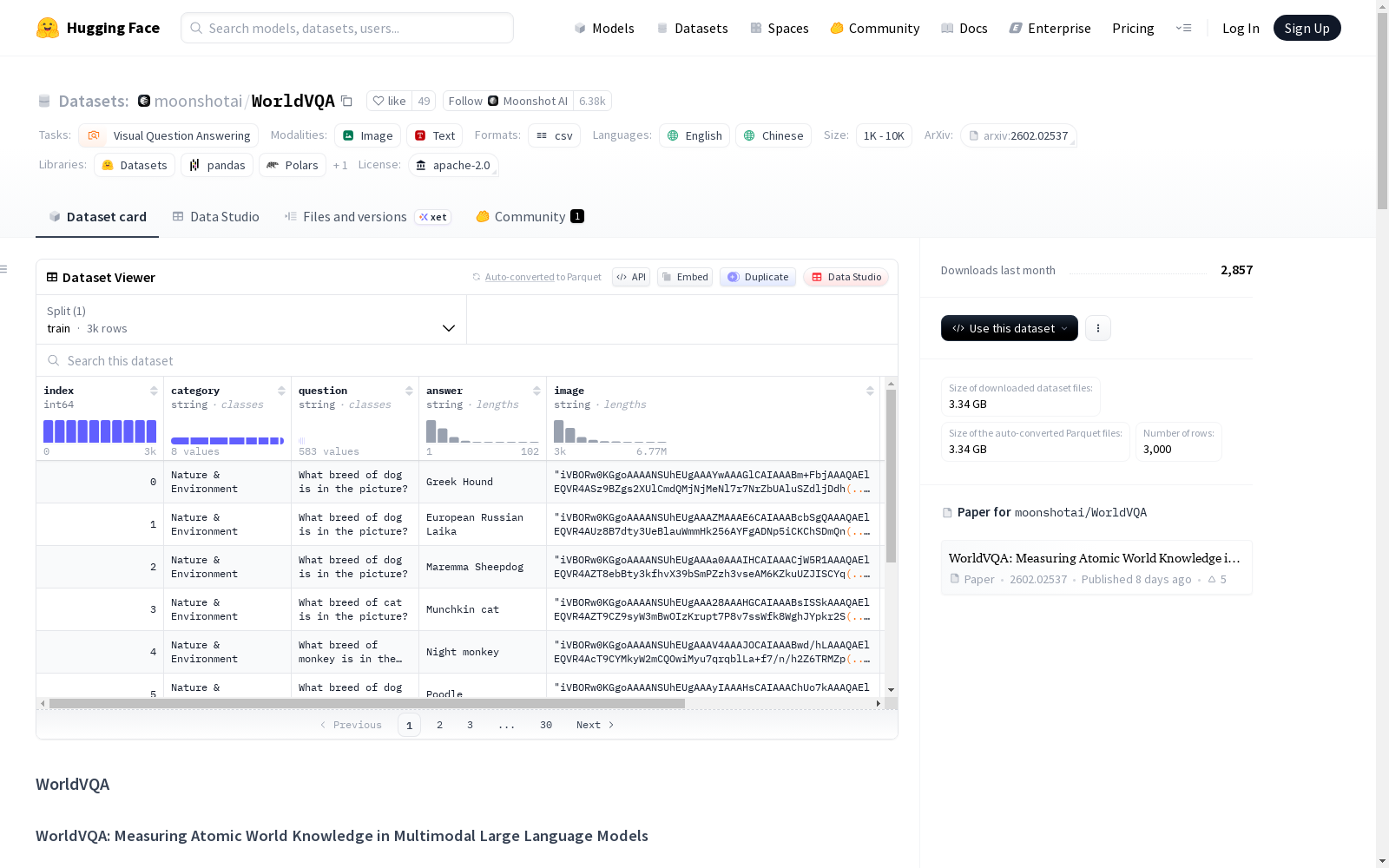The width and height of the screenshot is (1389, 868).
Task: Sort the image column with its sort icon
Action: click(x=870, y=391)
